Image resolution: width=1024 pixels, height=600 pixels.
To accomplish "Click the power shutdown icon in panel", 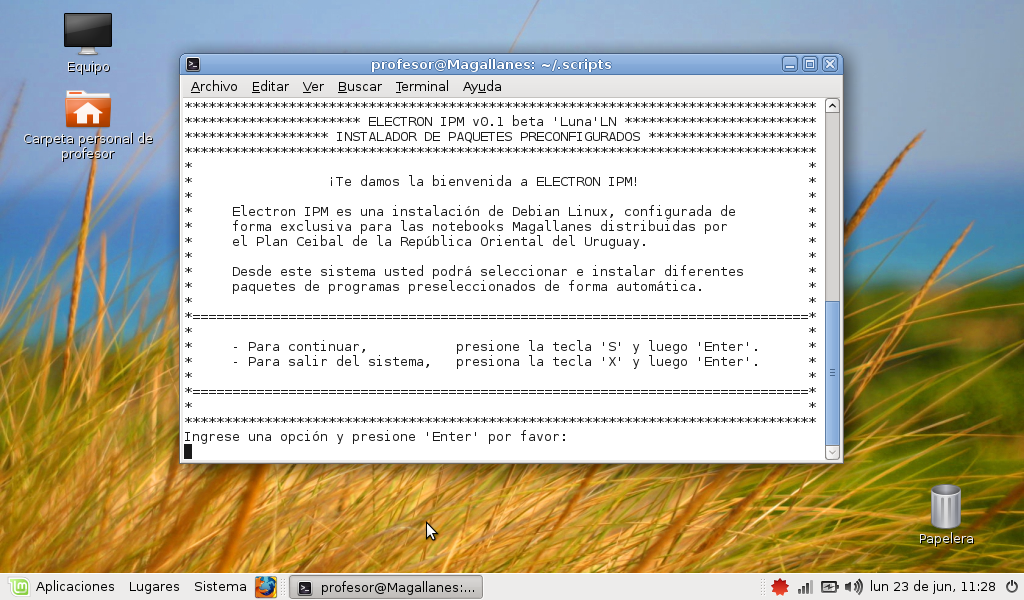I will point(1012,587).
